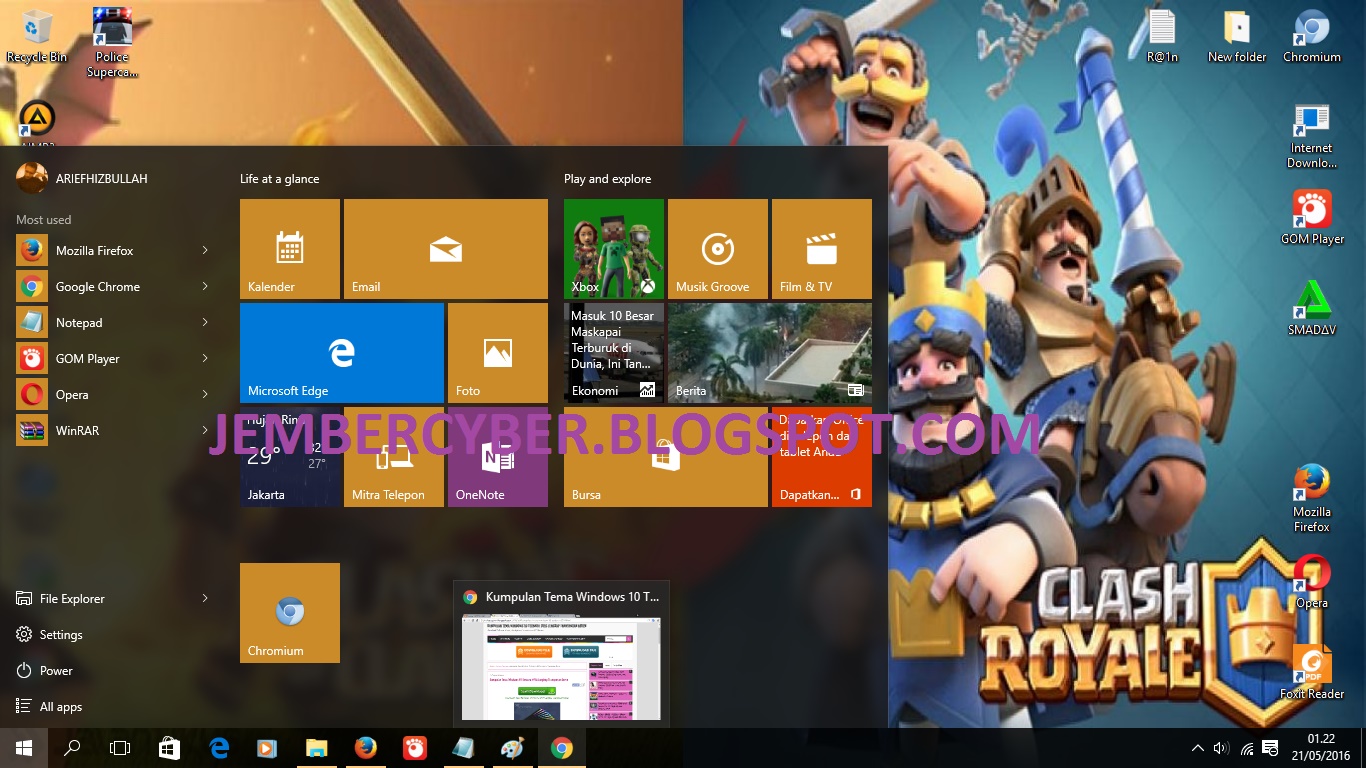This screenshot has width=1366, height=768.
Task: Select the Chrome window preview thumbnail
Action: click(561, 668)
